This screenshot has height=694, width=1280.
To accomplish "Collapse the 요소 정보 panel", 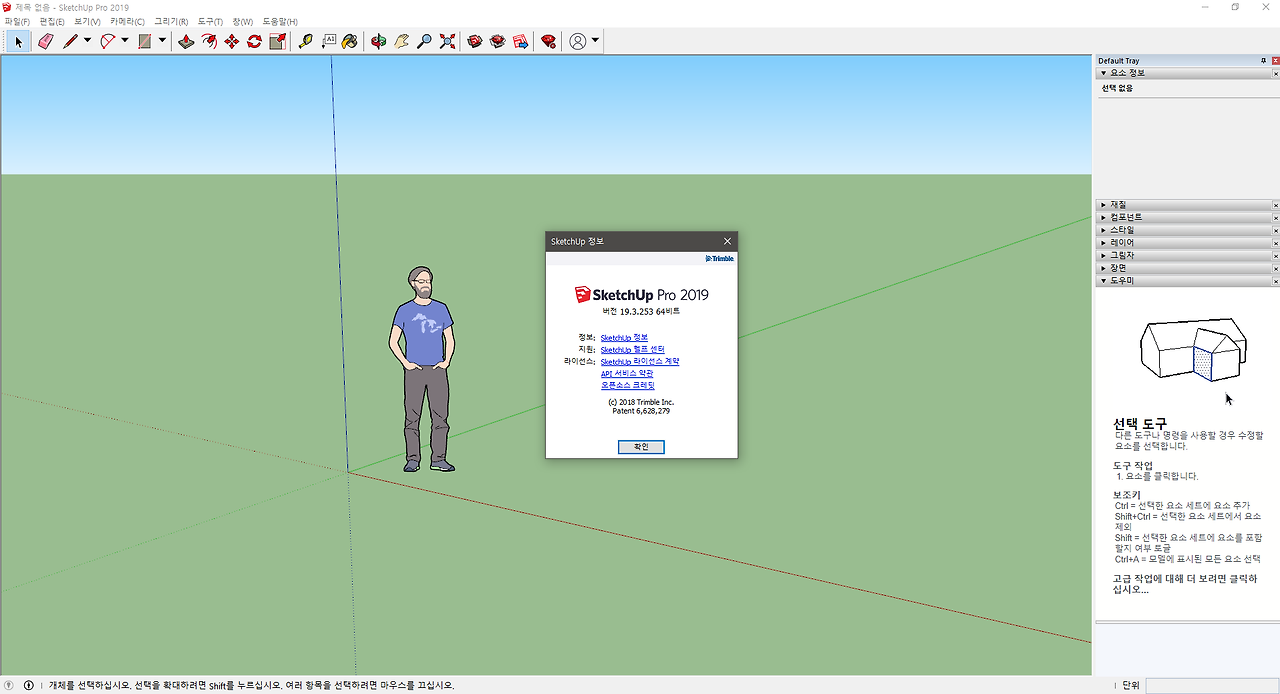I will click(1185, 73).
